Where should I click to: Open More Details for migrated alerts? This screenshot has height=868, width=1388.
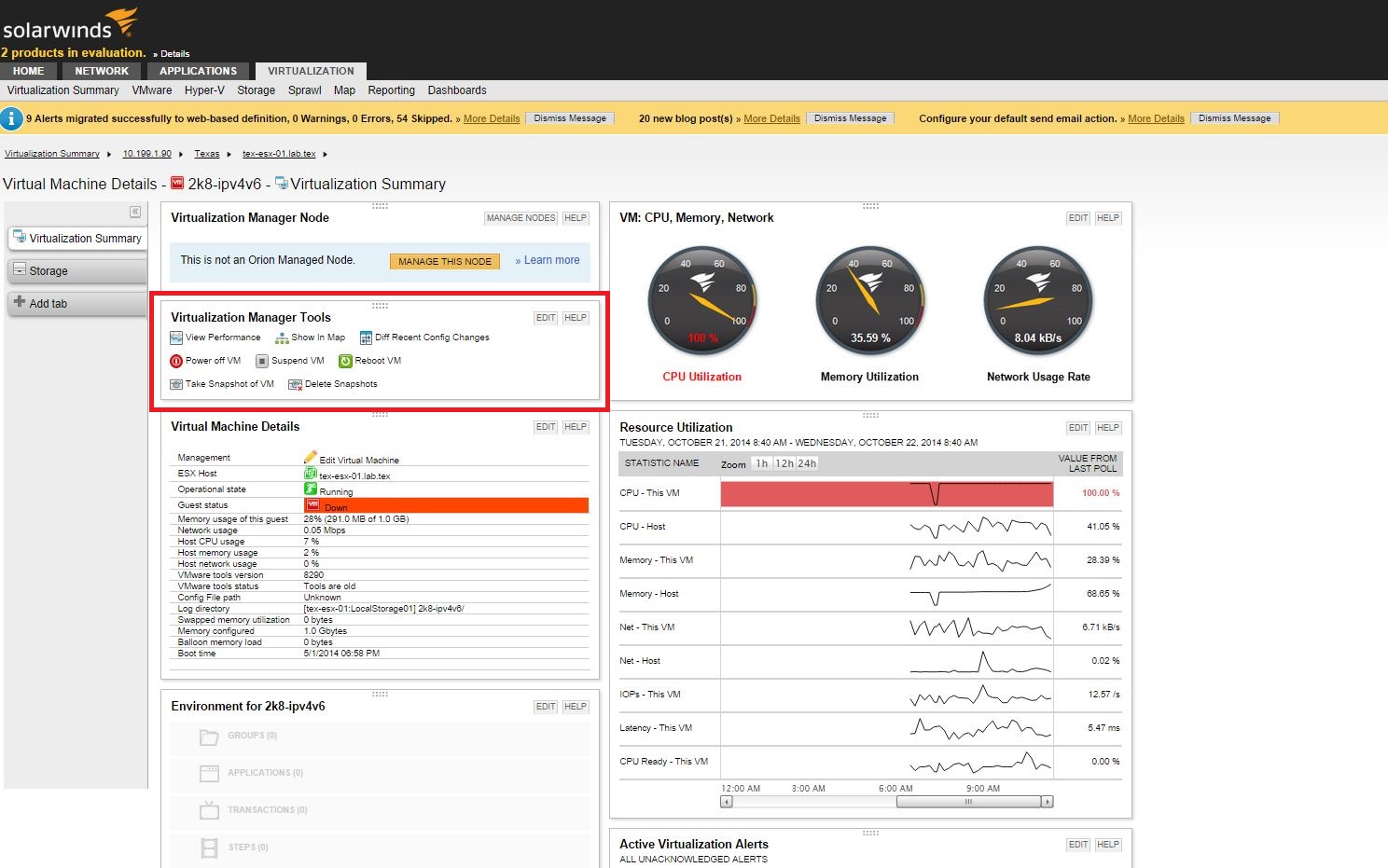coord(492,119)
